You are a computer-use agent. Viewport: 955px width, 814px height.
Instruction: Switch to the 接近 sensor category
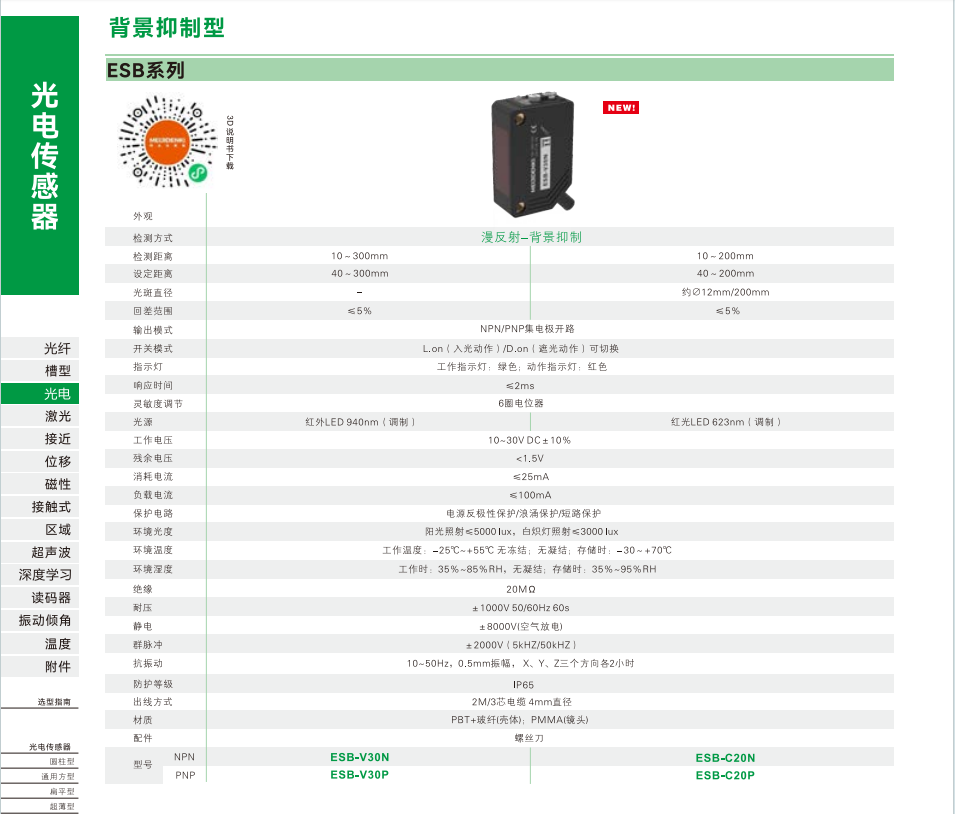pyautogui.click(x=57, y=439)
